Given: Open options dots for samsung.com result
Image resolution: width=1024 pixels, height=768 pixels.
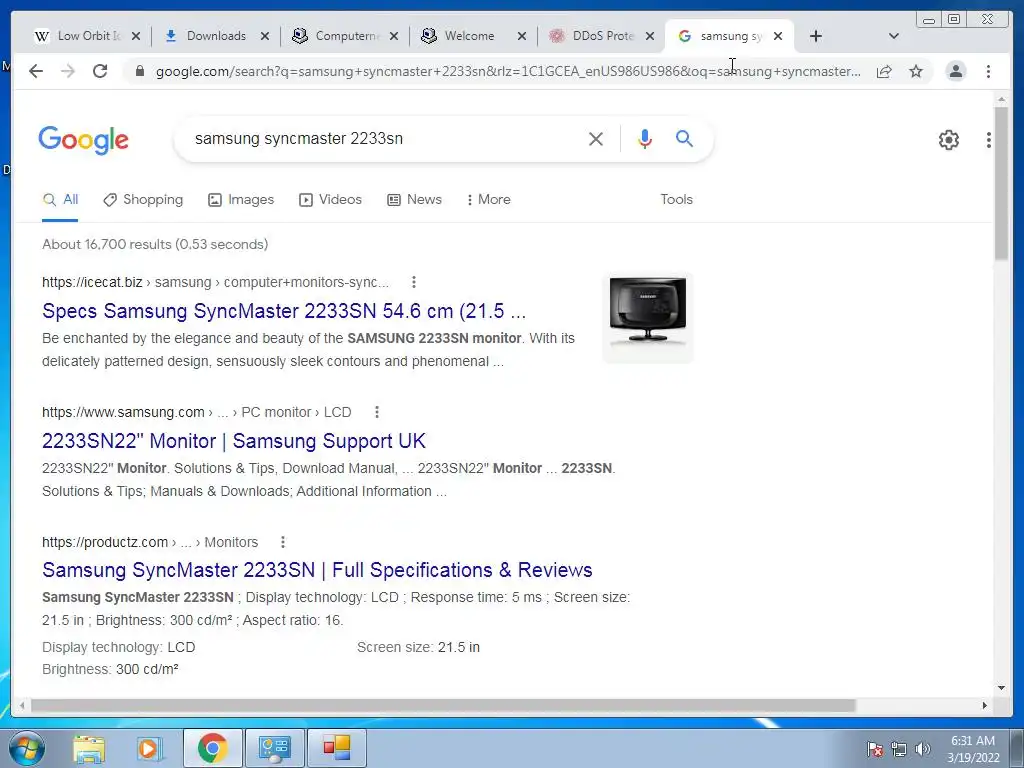Looking at the screenshot, I should coord(377,412).
